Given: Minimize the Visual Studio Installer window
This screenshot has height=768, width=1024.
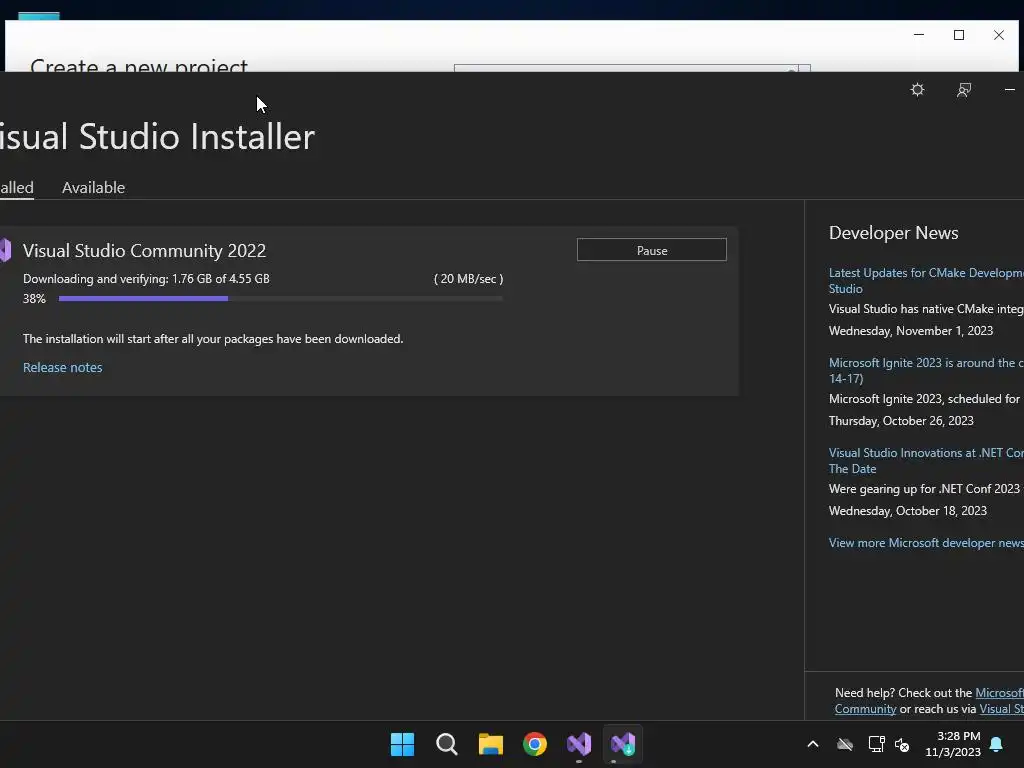Looking at the screenshot, I should click(x=1010, y=89).
